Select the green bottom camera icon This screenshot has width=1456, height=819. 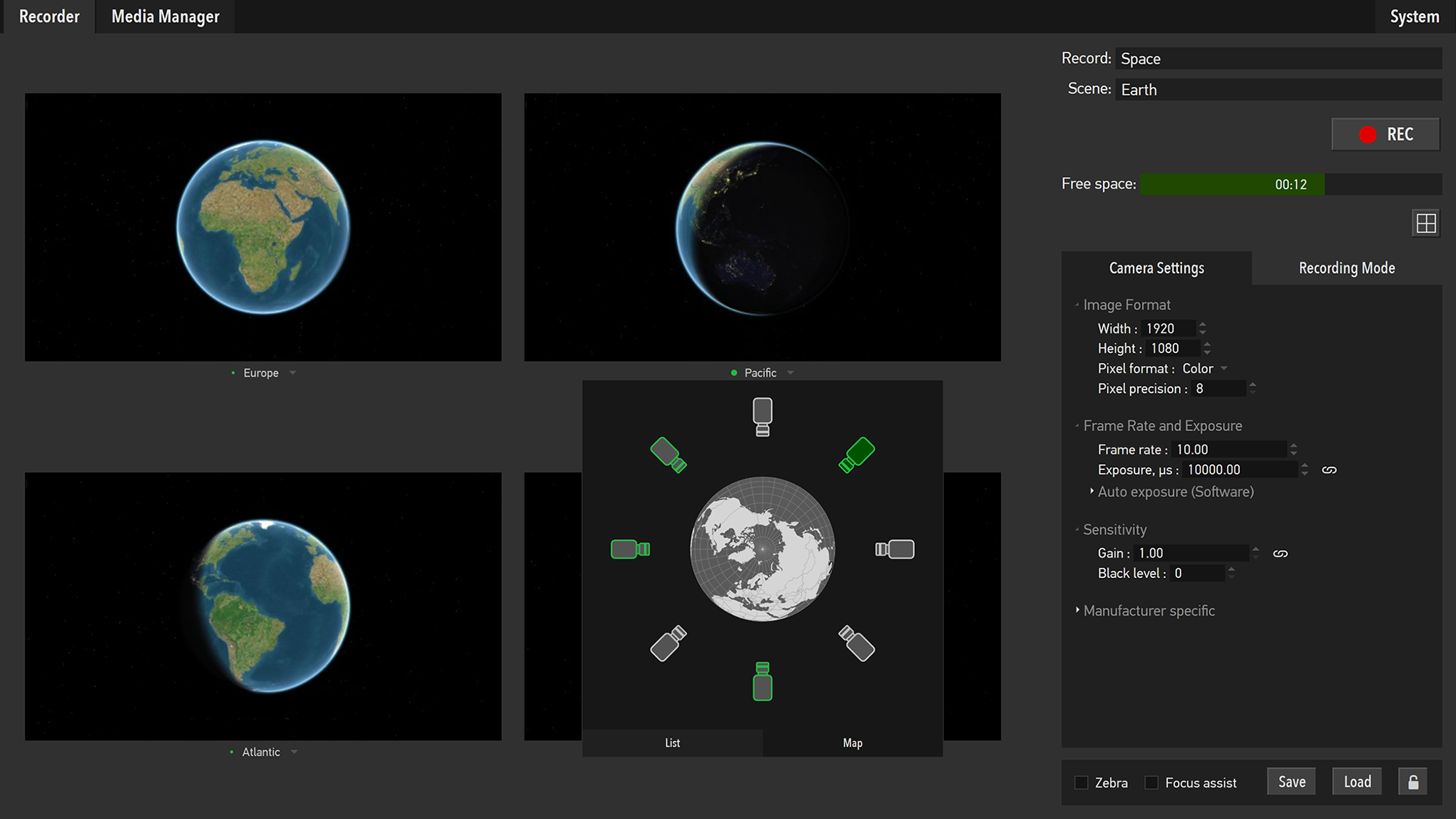click(x=762, y=681)
